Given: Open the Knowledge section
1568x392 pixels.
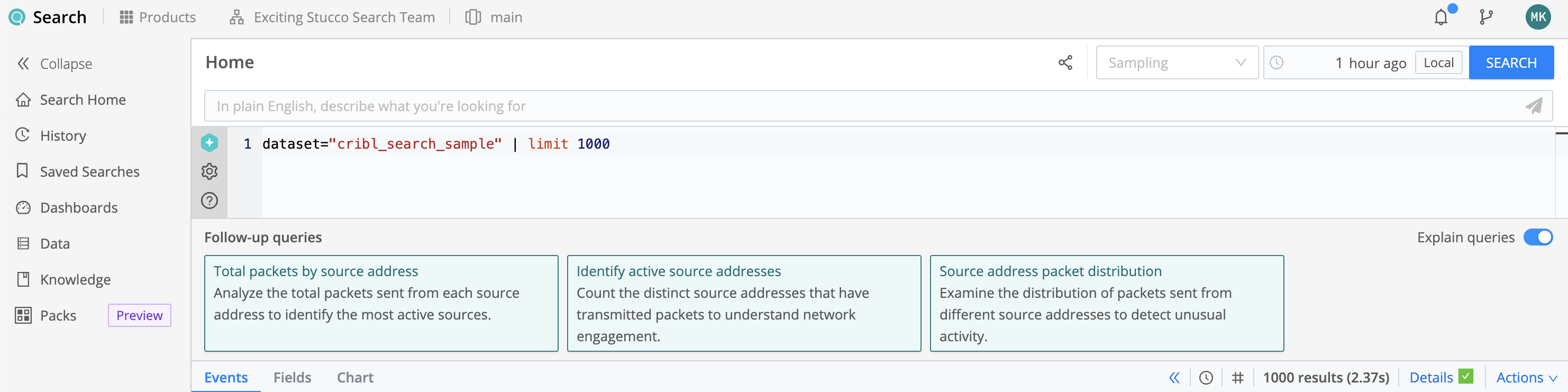Looking at the screenshot, I should [x=63, y=279].
